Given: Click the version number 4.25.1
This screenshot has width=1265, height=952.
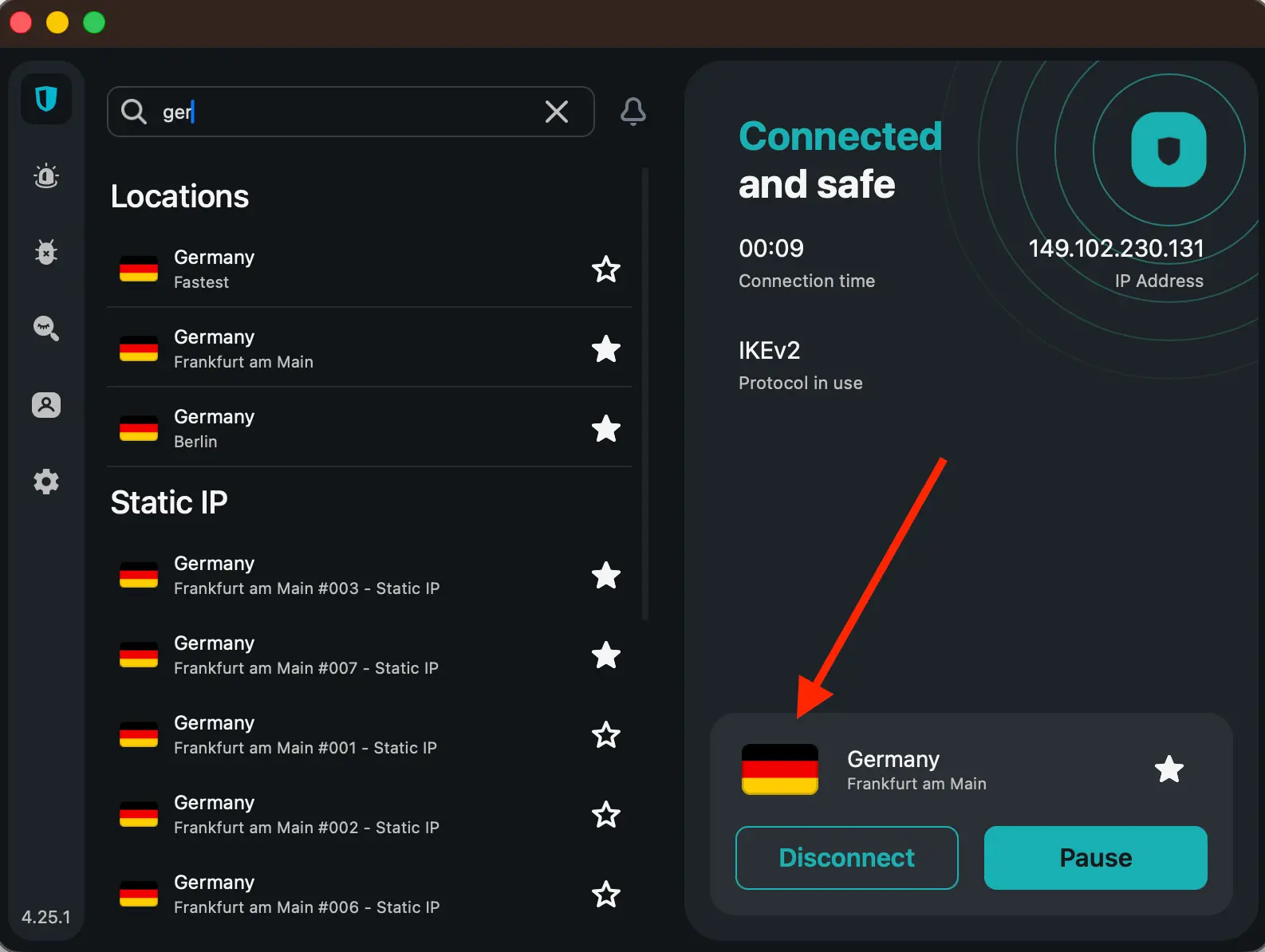Looking at the screenshot, I should click(46, 917).
